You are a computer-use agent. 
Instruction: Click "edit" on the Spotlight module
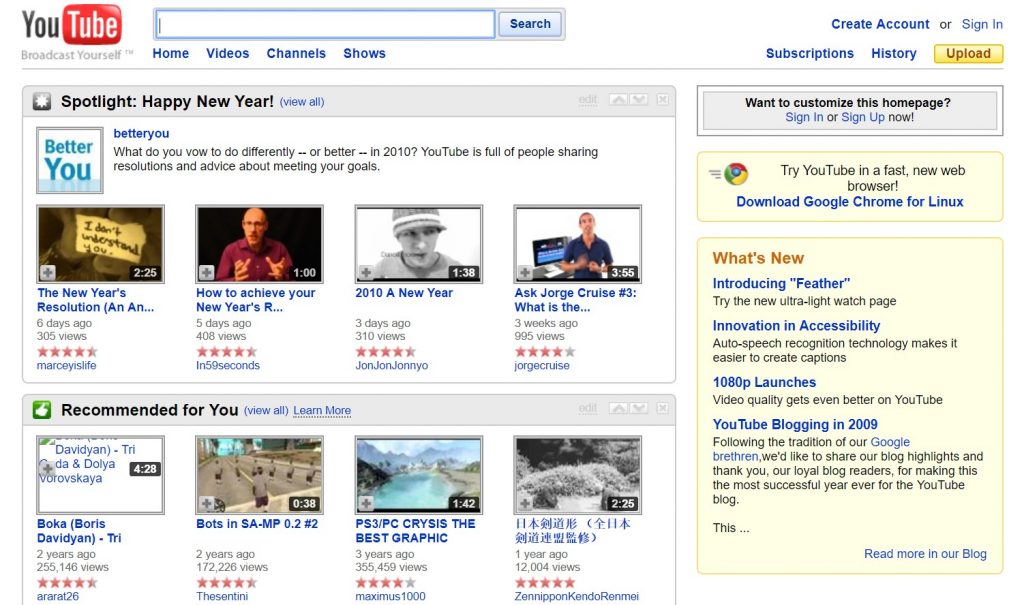(x=587, y=99)
